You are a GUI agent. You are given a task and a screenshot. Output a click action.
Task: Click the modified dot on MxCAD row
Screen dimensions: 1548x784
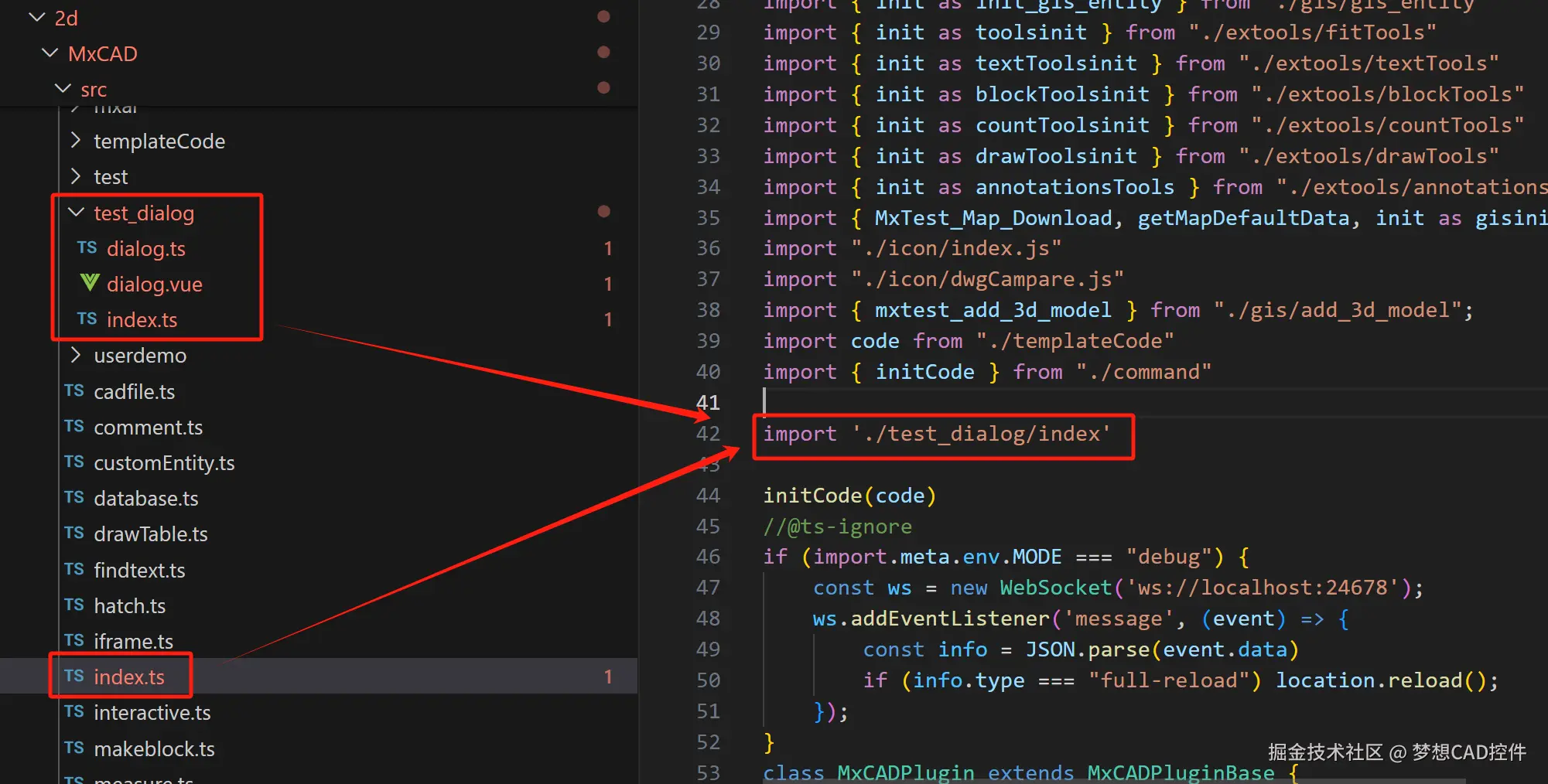point(604,52)
